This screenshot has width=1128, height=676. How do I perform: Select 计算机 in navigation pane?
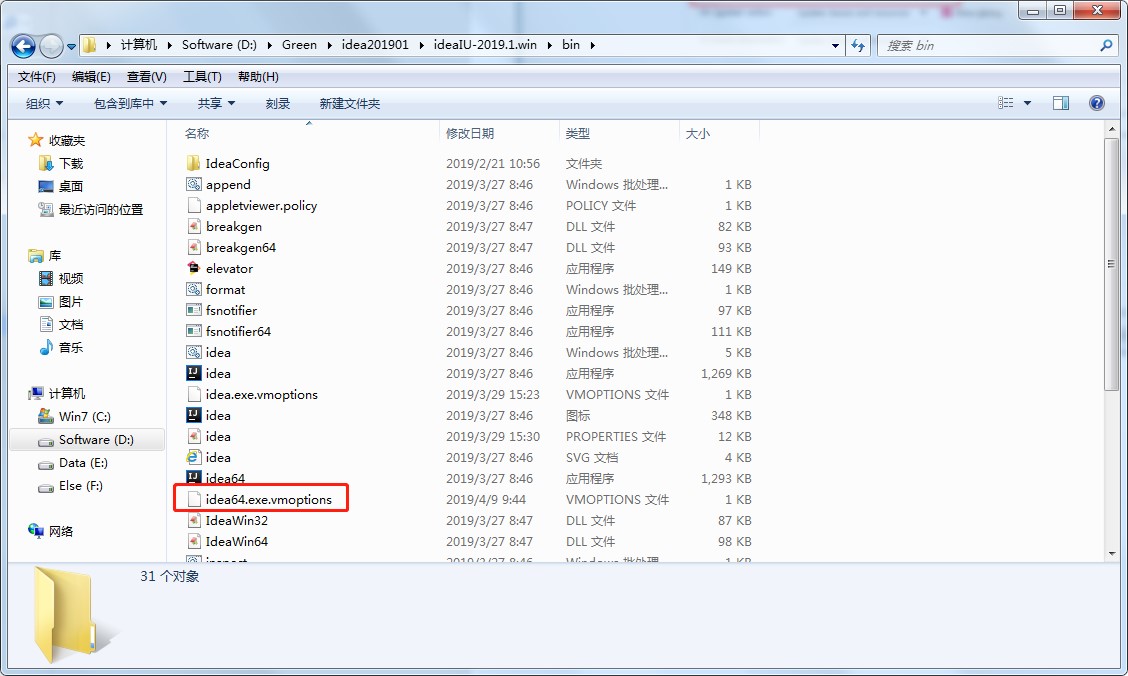point(67,393)
